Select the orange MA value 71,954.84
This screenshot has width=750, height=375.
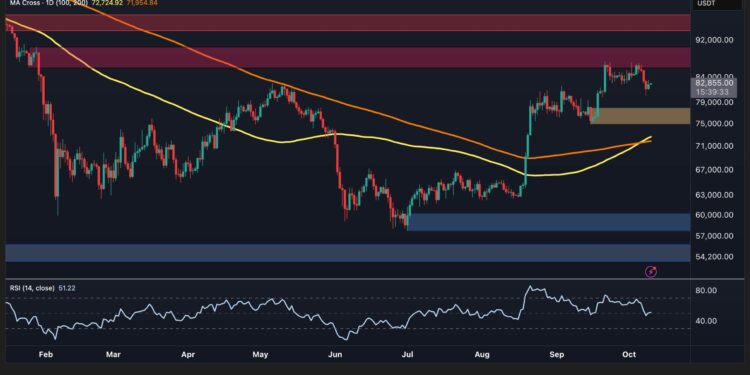[143, 3]
